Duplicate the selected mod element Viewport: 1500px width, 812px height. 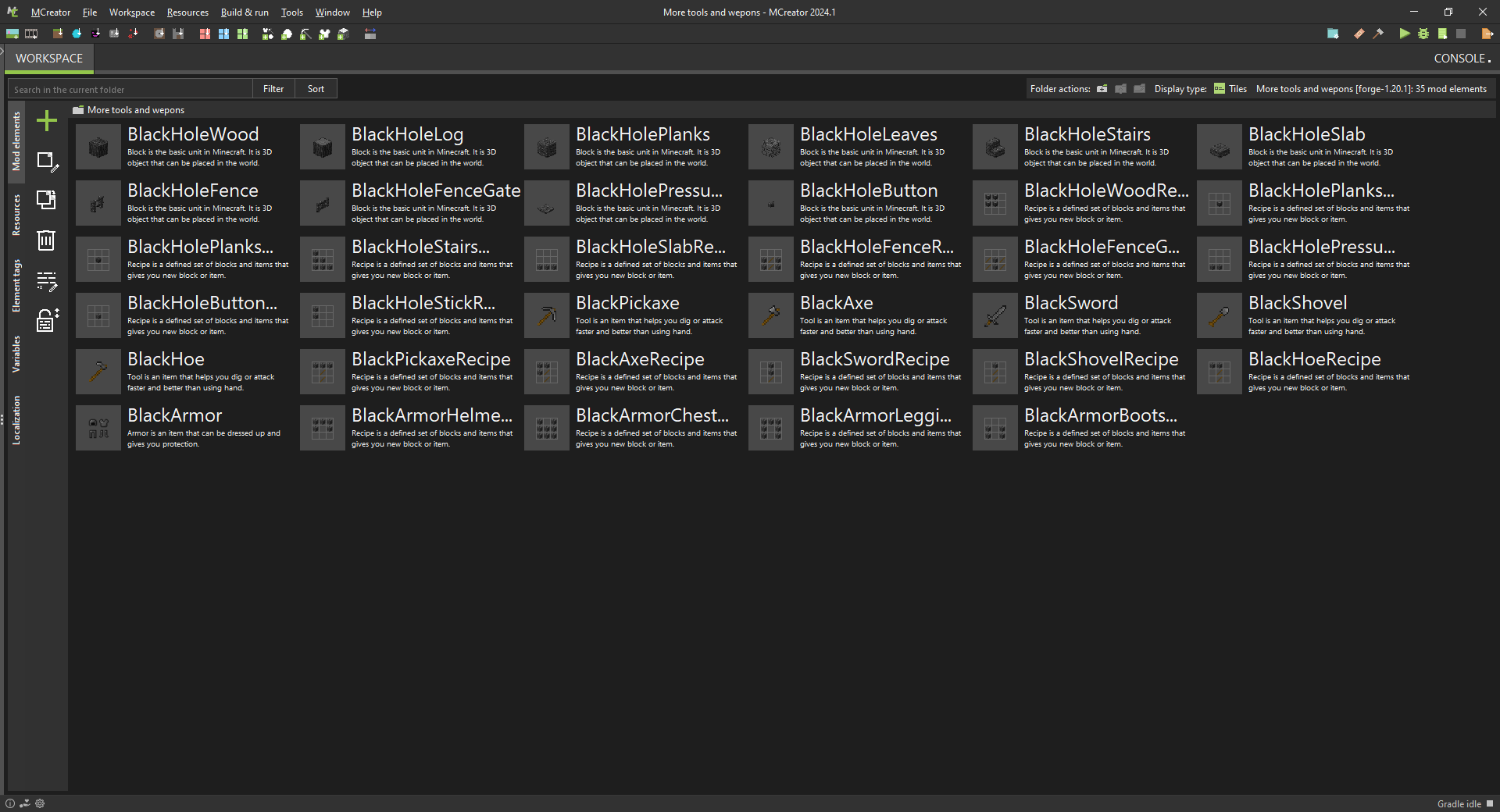point(47,201)
